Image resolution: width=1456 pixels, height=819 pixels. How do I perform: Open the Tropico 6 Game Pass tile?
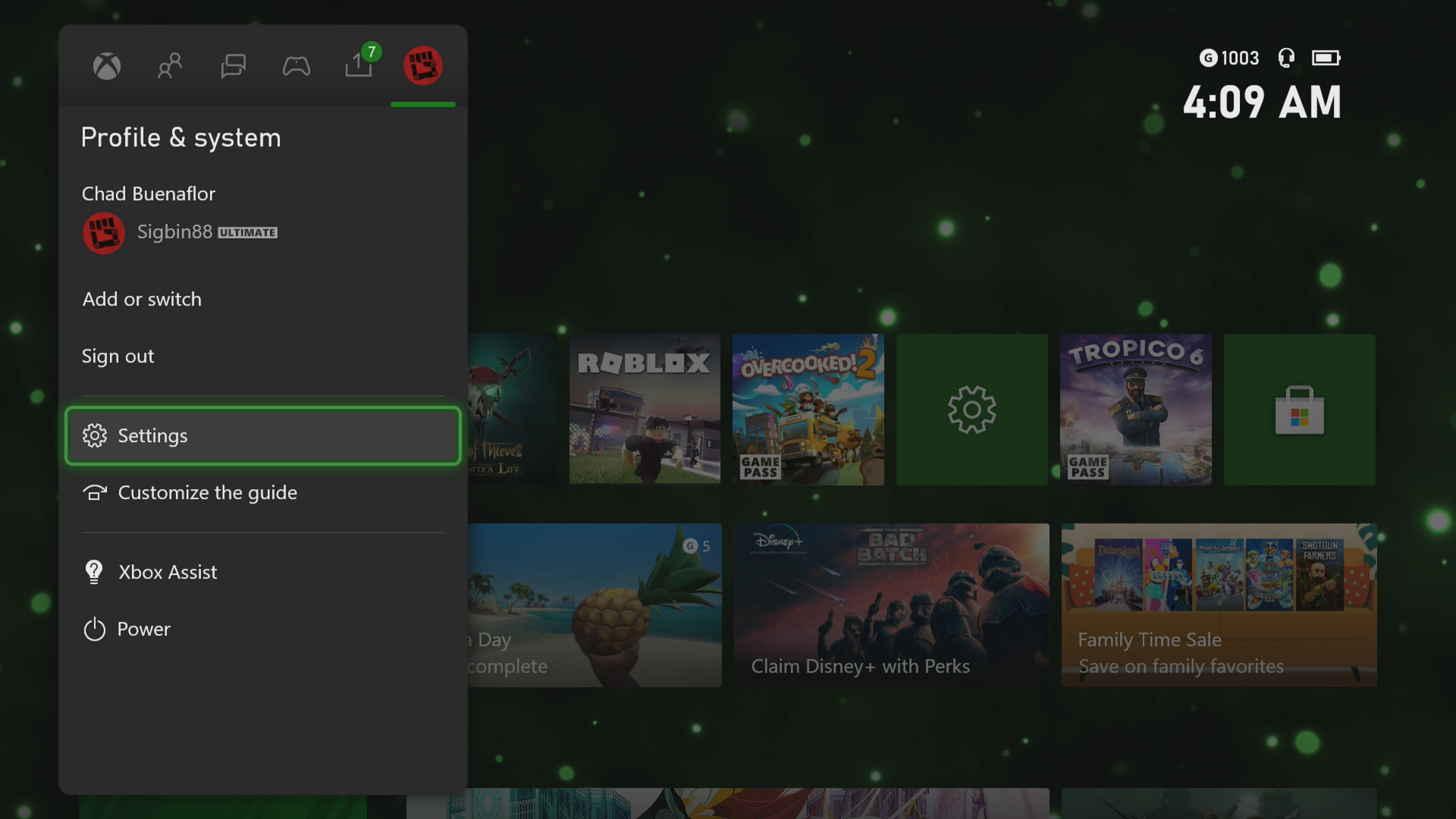tap(1136, 409)
